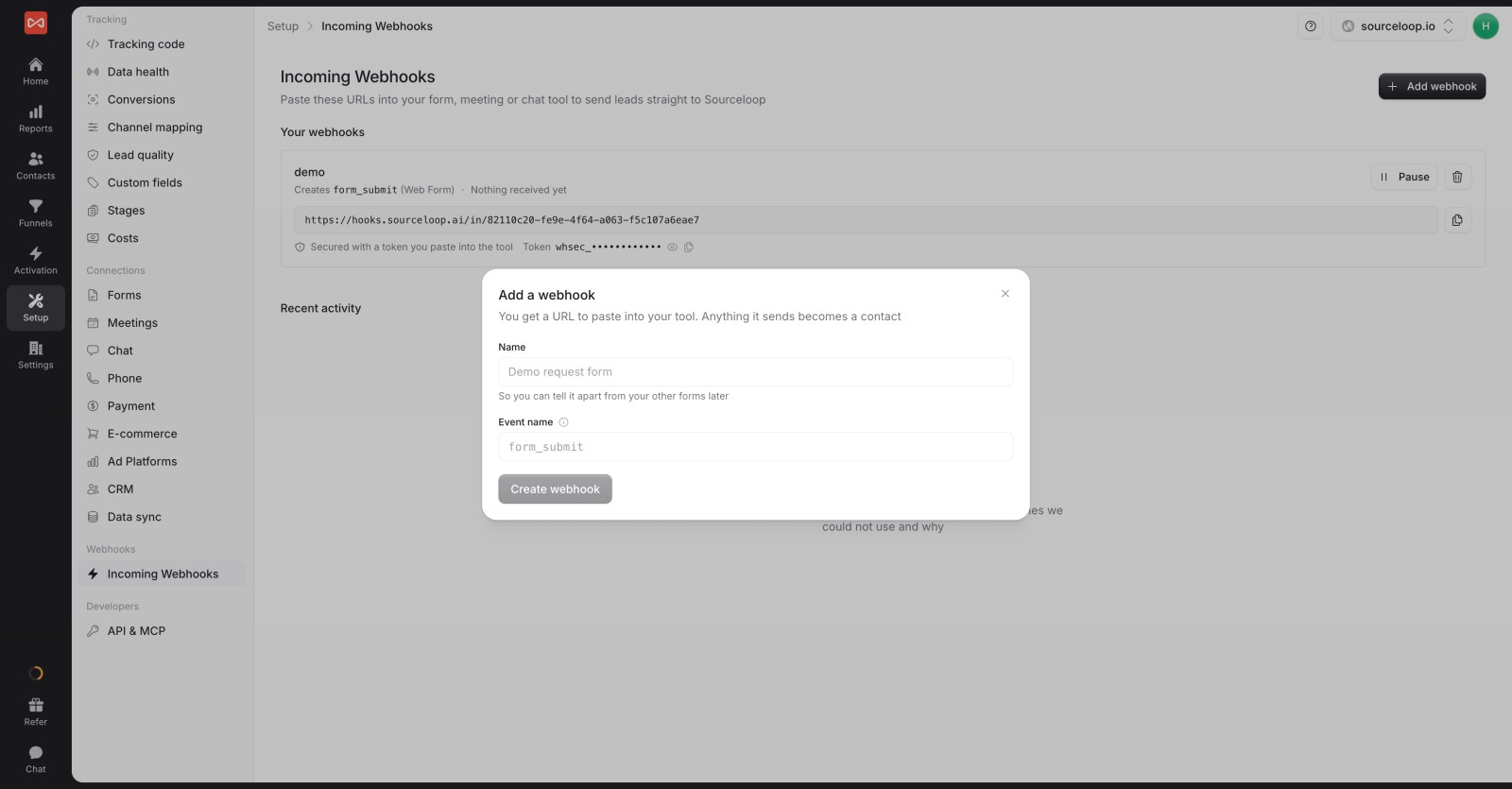The image size is (1512, 789).
Task: Delete the demo webhook via trash icon
Action: [x=1457, y=177]
